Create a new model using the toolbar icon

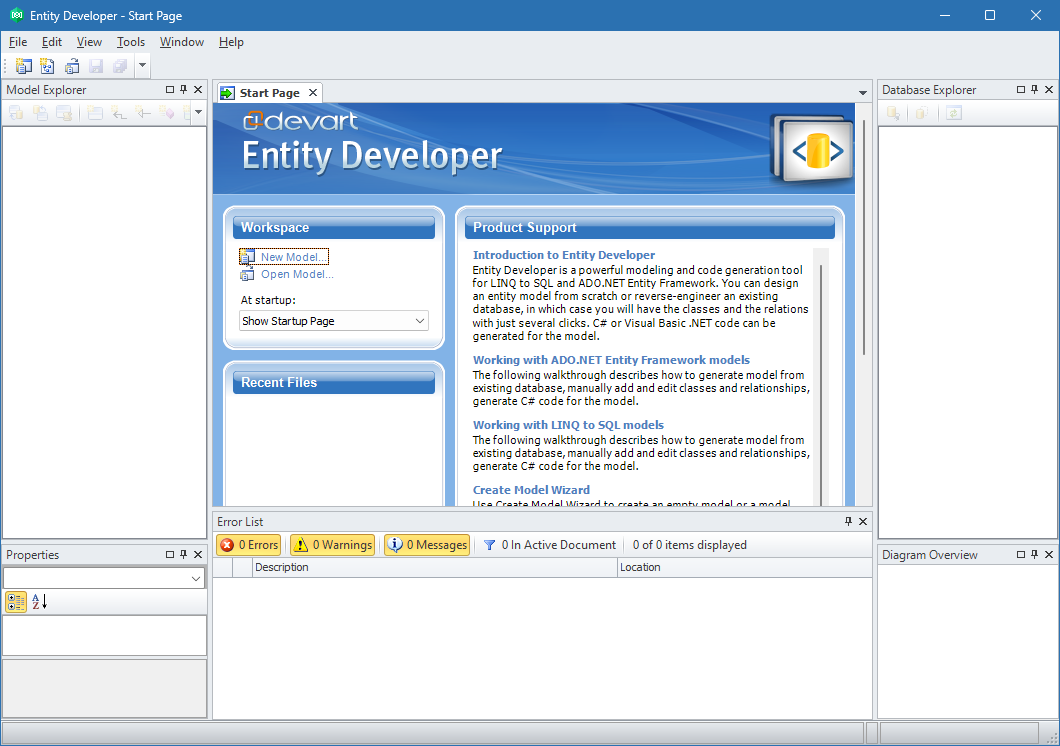[23, 65]
